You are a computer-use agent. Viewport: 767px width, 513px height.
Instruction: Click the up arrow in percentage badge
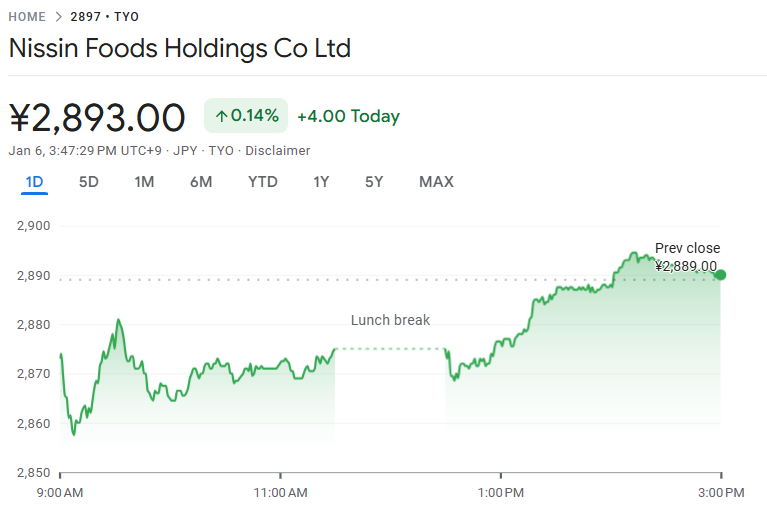click(221, 116)
